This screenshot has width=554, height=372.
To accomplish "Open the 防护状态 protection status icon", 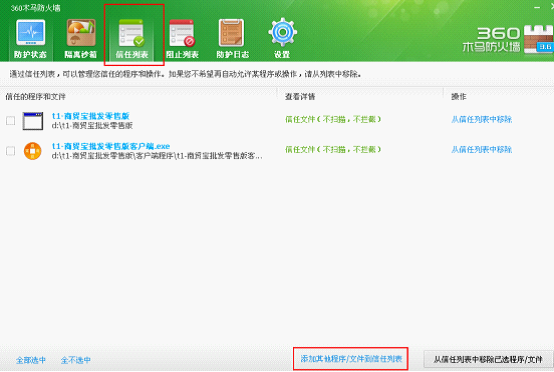I will tap(30, 39).
